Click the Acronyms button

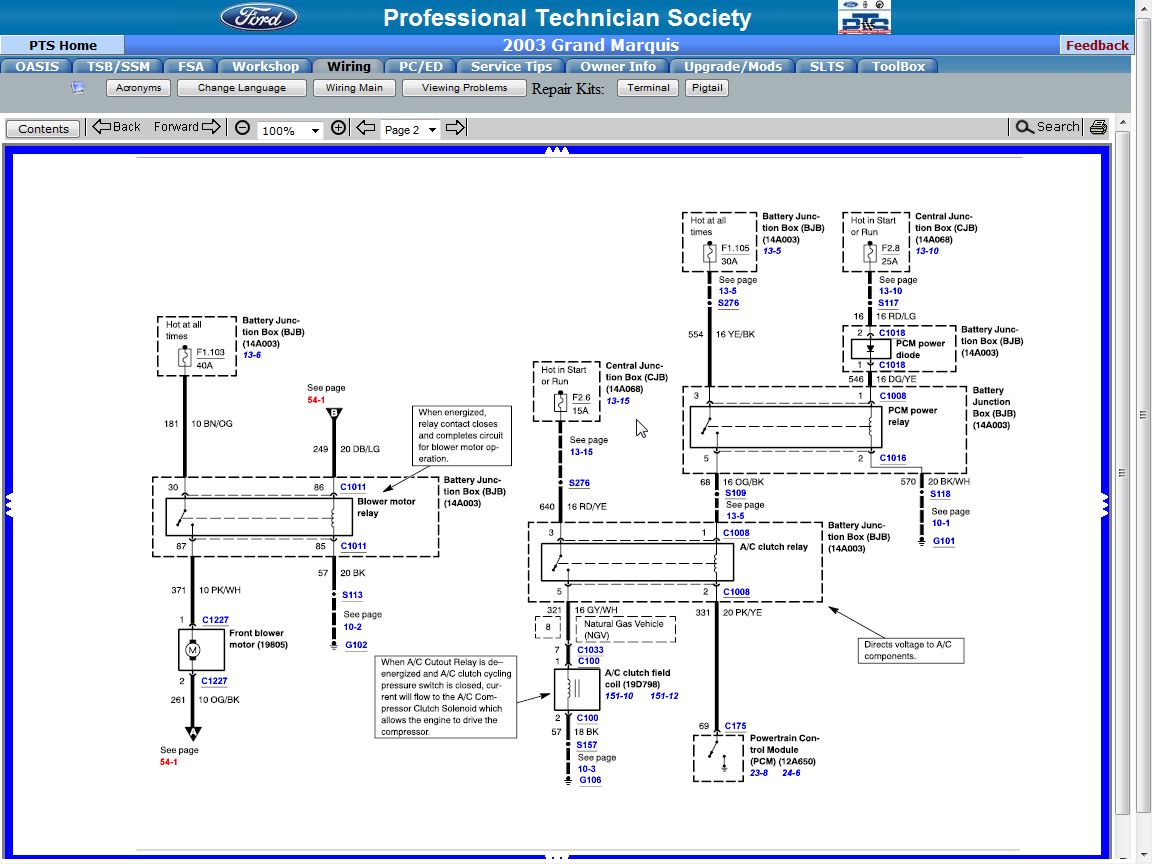(x=138, y=88)
